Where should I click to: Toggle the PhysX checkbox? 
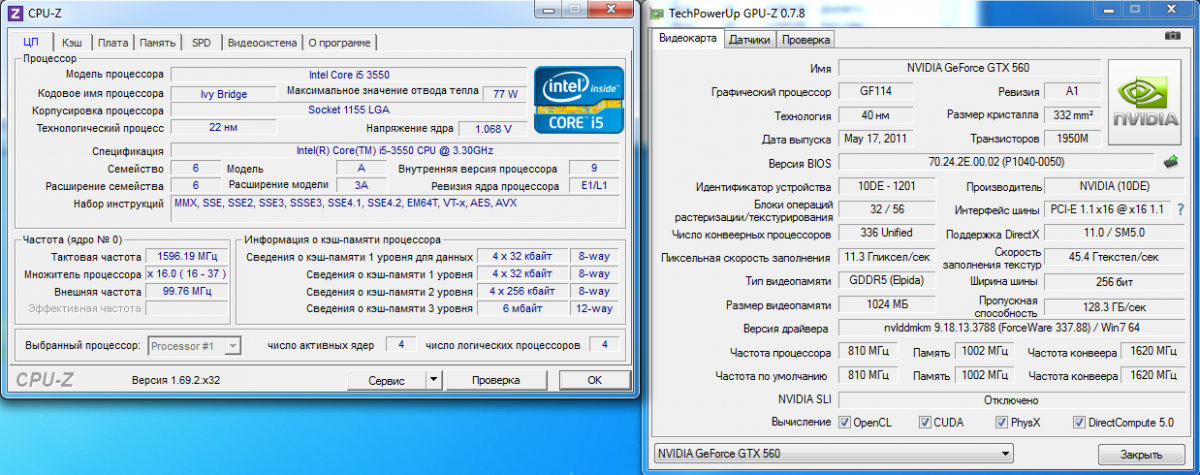click(x=1002, y=422)
